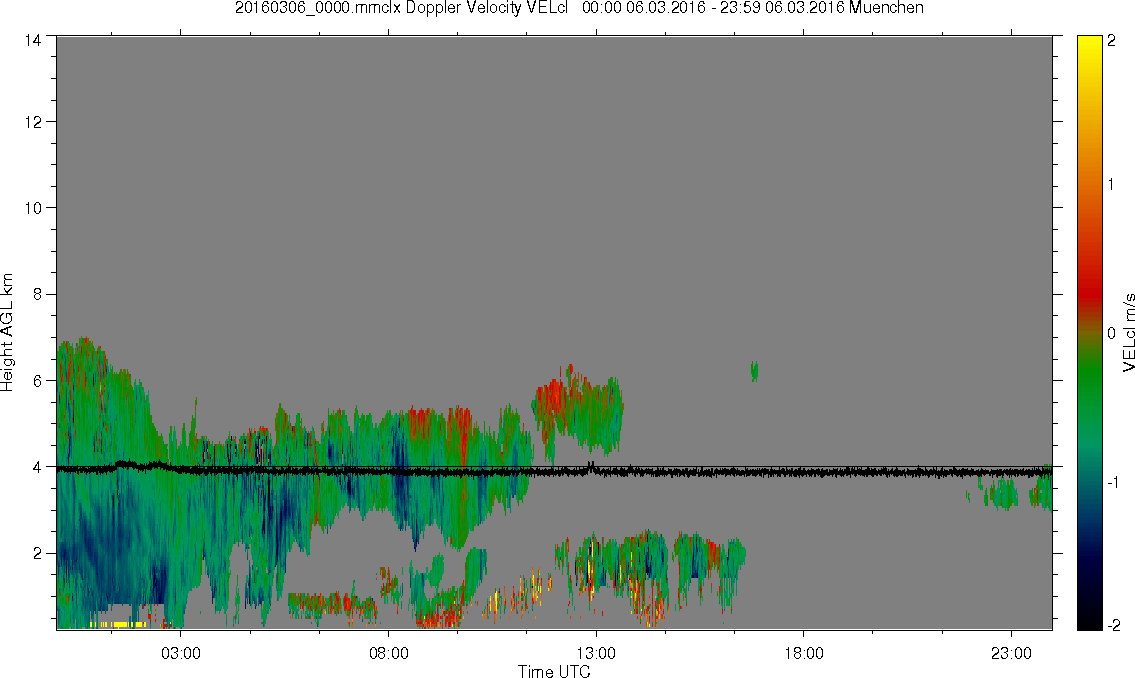Click the yellow strip at the plot's bottom-left
Image resolution: width=1135 pixels, height=678 pixels.
coord(118,624)
